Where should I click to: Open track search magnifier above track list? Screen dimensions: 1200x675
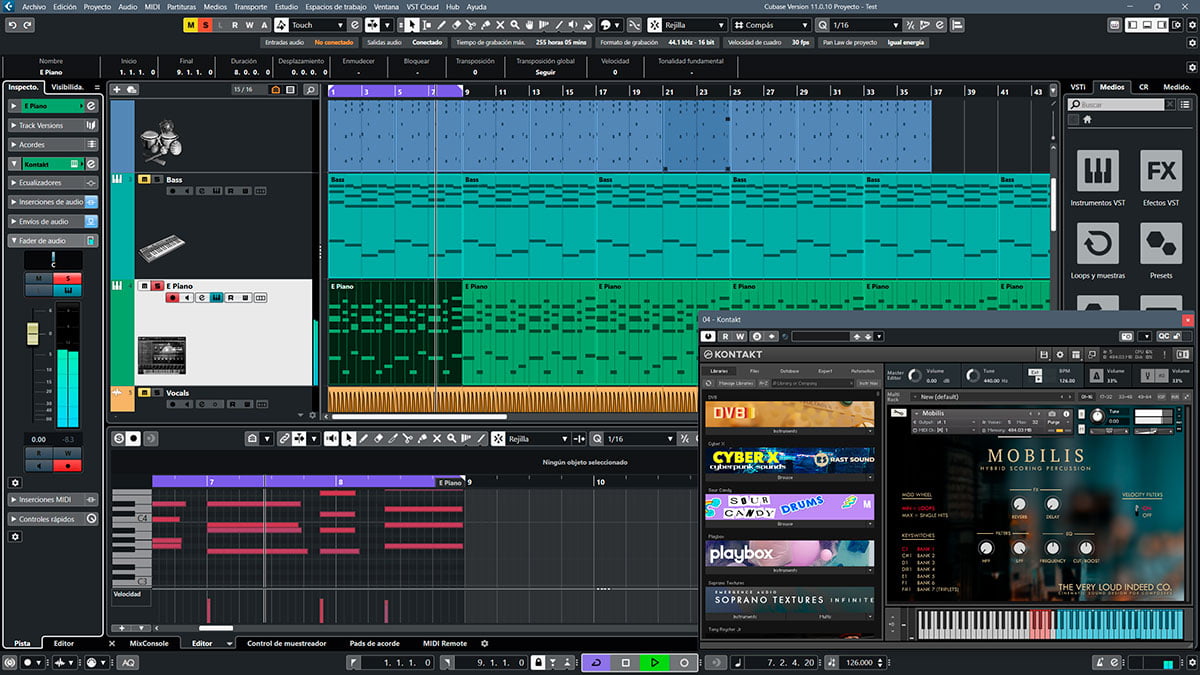click(x=310, y=90)
